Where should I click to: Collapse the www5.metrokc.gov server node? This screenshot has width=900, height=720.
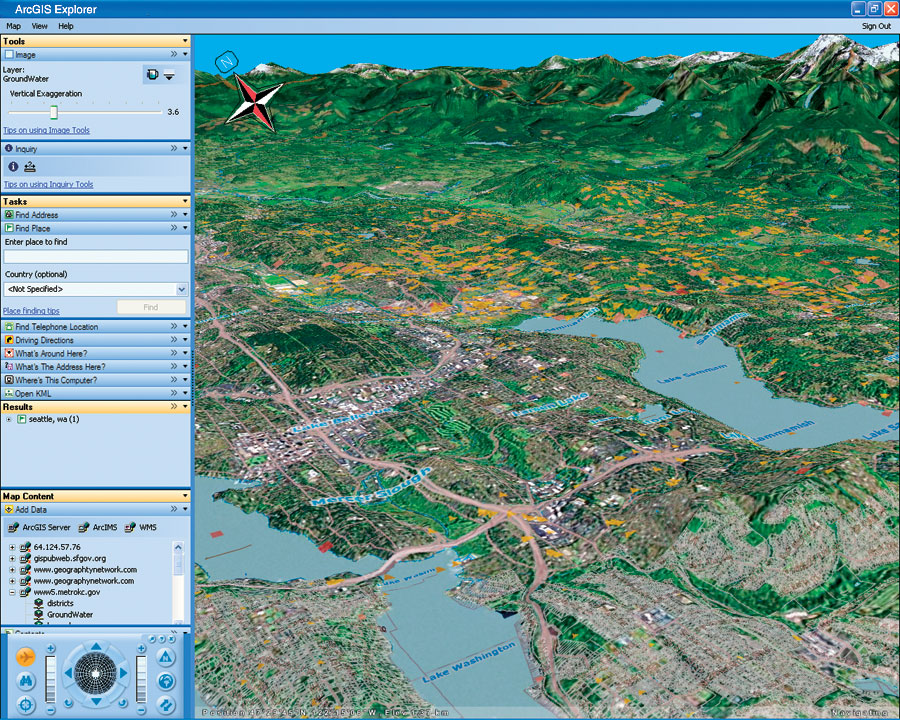11,592
